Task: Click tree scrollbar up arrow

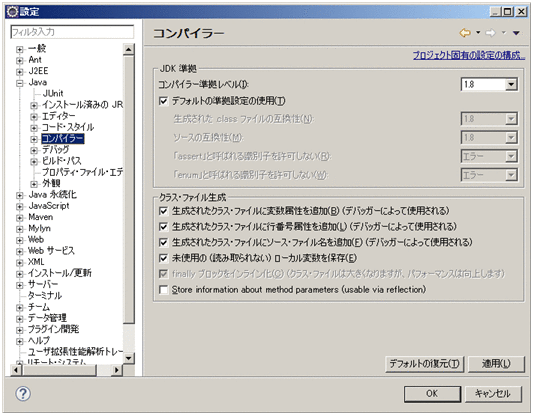Action: pos(129,50)
